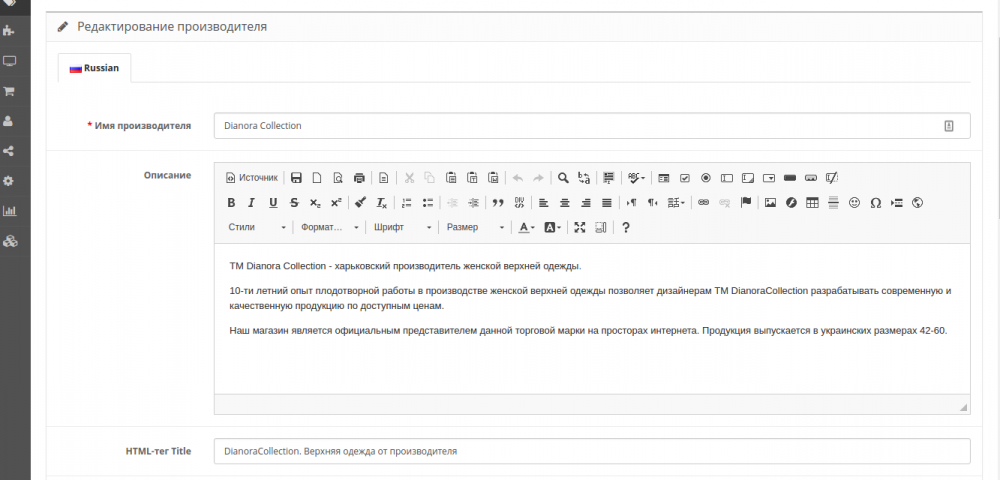Click the Select All icon
Screen dimensions: 1000x480
[x=608, y=178]
